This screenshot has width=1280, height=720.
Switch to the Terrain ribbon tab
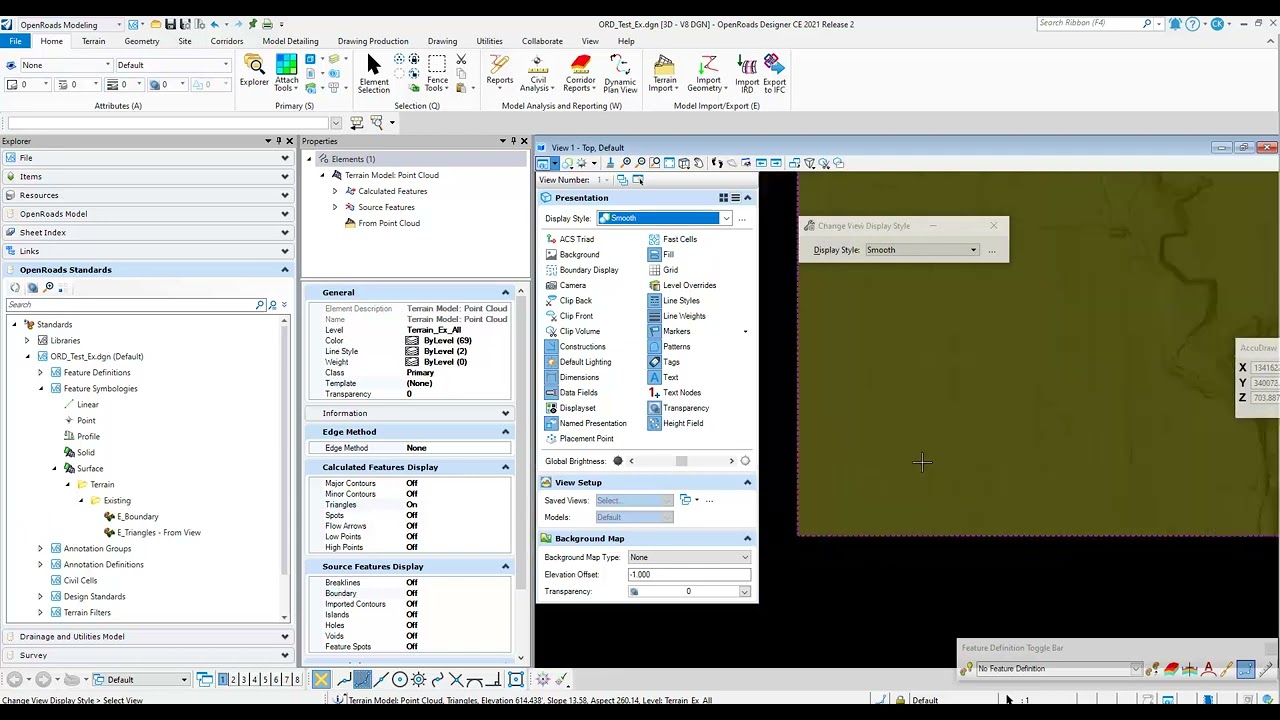pyautogui.click(x=93, y=41)
